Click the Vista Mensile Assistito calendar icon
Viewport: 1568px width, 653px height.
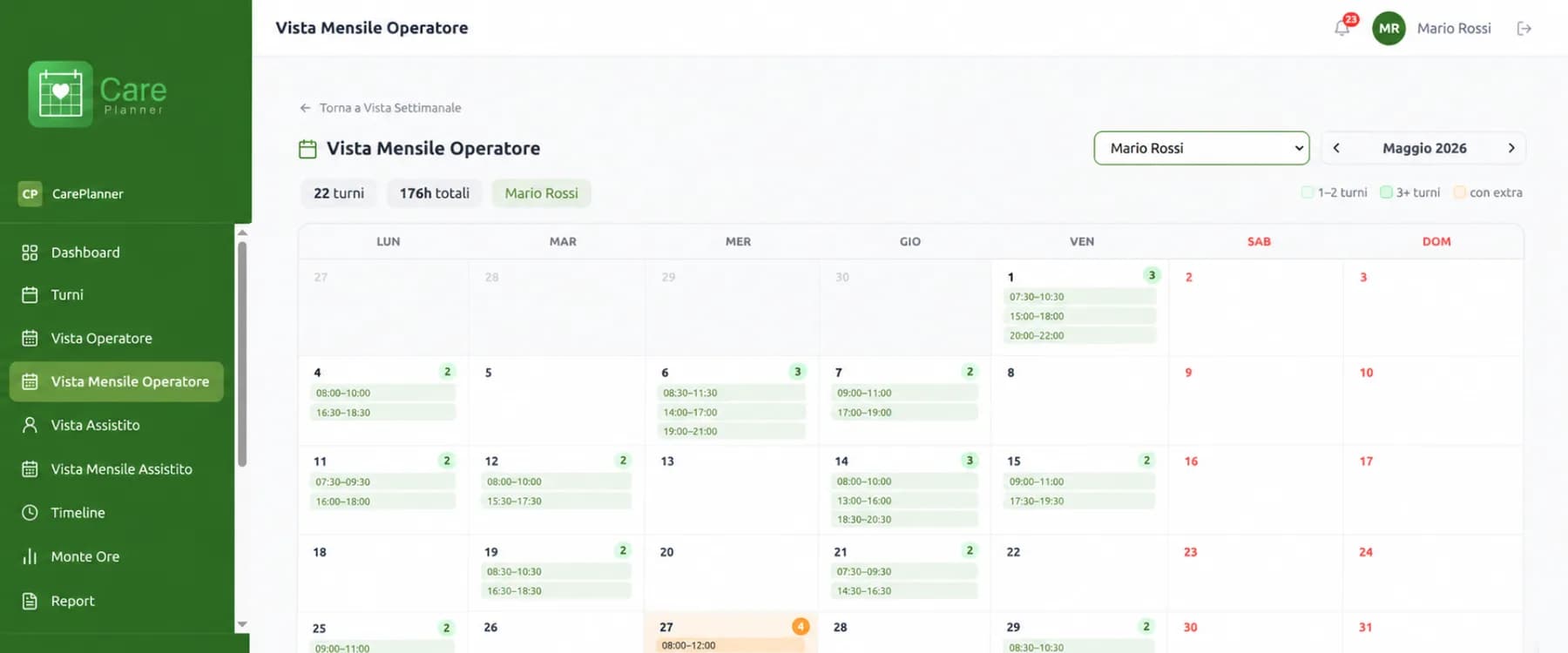[x=30, y=469]
